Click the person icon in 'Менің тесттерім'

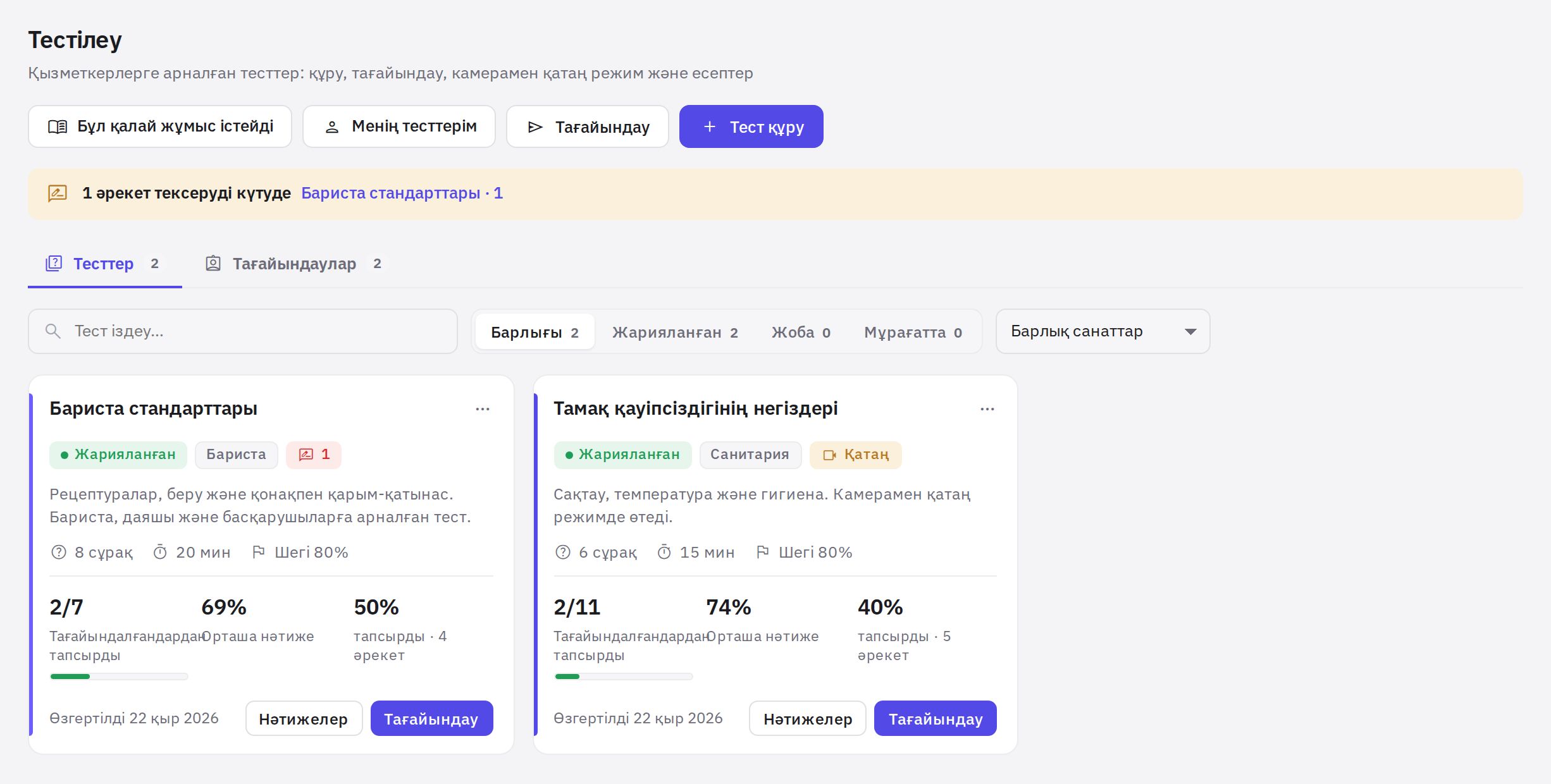coord(332,127)
